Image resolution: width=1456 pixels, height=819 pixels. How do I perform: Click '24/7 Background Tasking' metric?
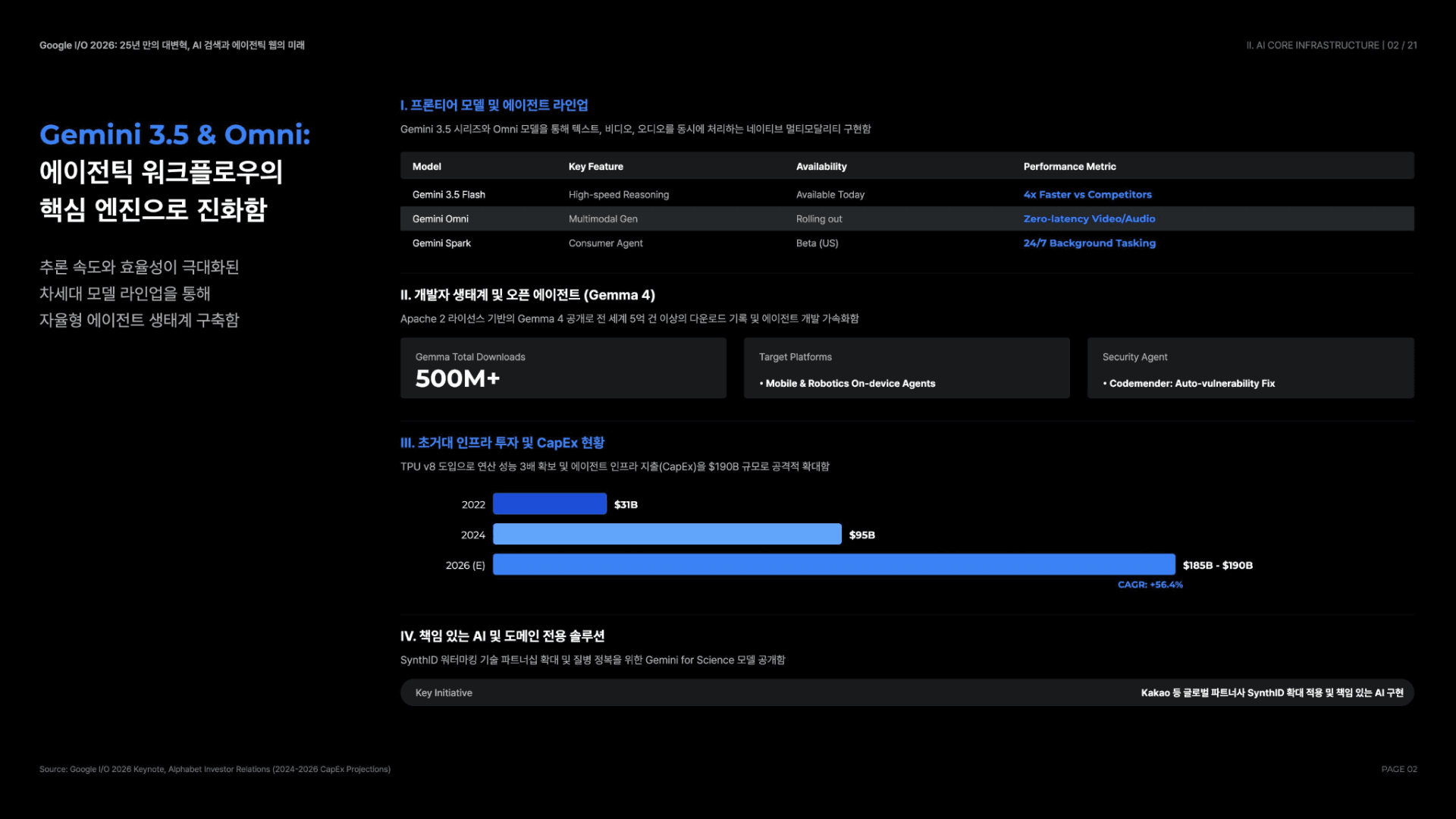[x=1089, y=243]
